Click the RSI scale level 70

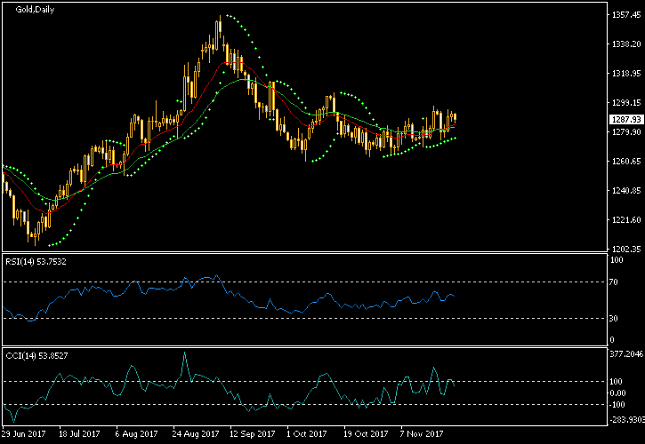tap(613, 282)
